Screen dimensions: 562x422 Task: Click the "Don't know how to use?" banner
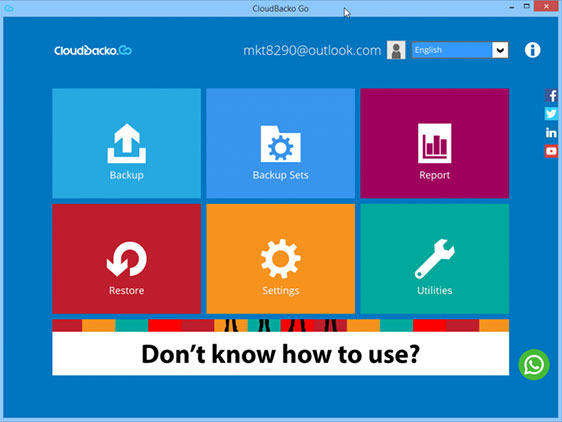(281, 347)
